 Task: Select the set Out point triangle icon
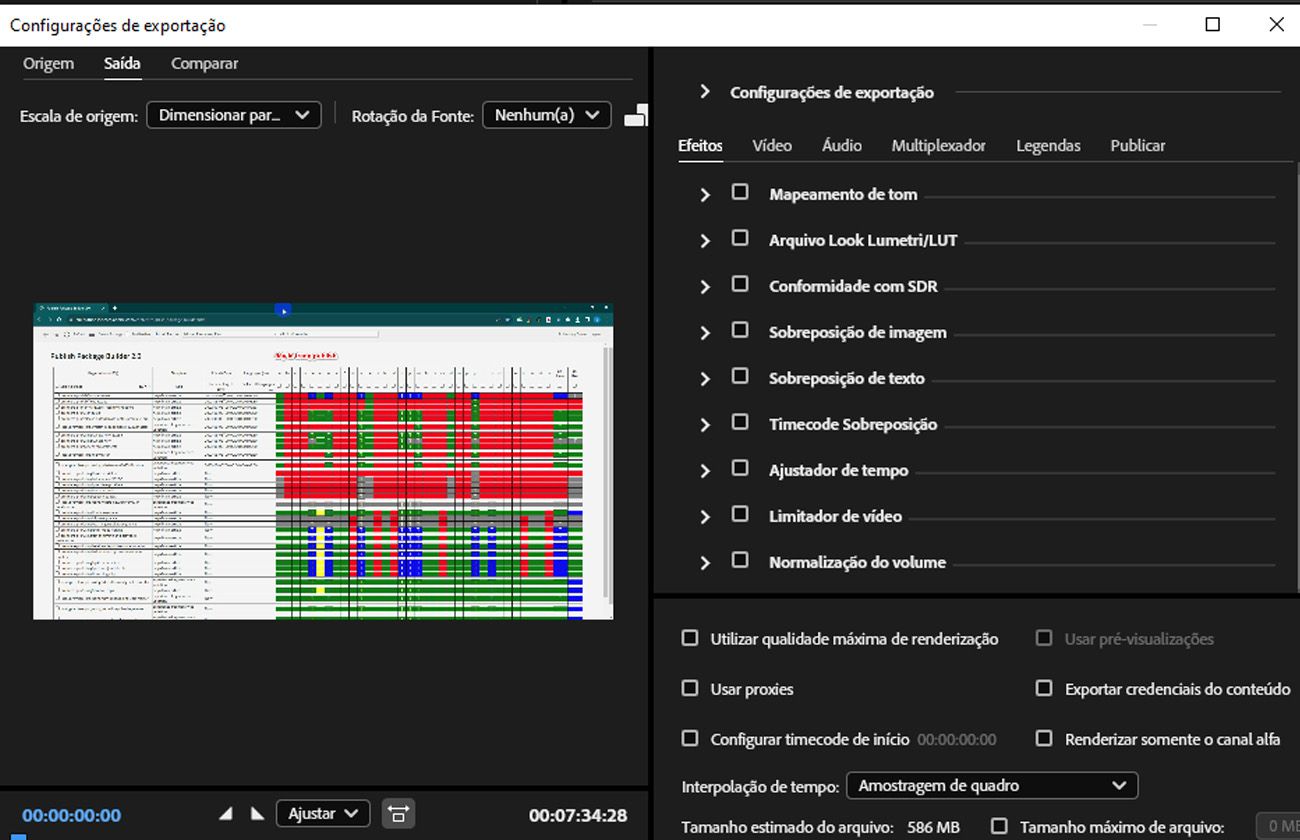pos(257,813)
